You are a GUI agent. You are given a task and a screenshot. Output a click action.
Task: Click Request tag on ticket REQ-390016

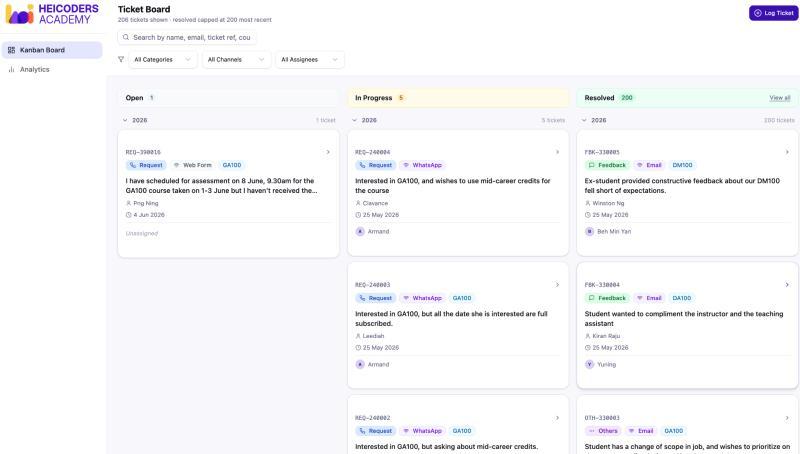click(146, 165)
